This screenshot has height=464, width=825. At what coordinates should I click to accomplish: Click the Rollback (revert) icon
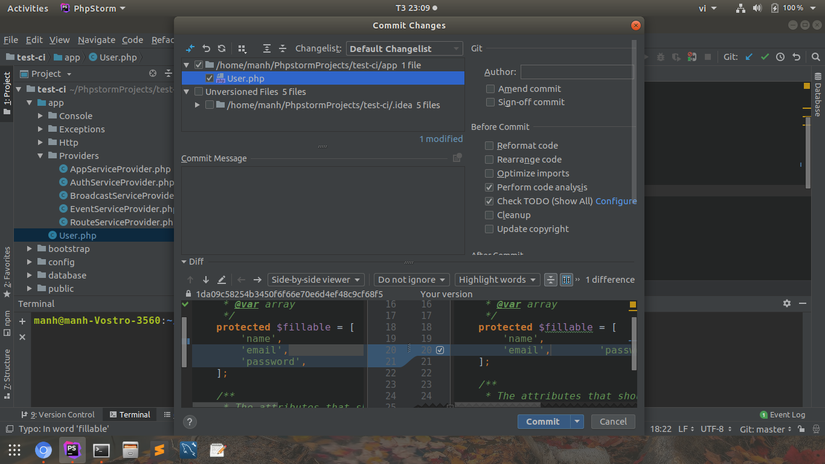[206, 48]
